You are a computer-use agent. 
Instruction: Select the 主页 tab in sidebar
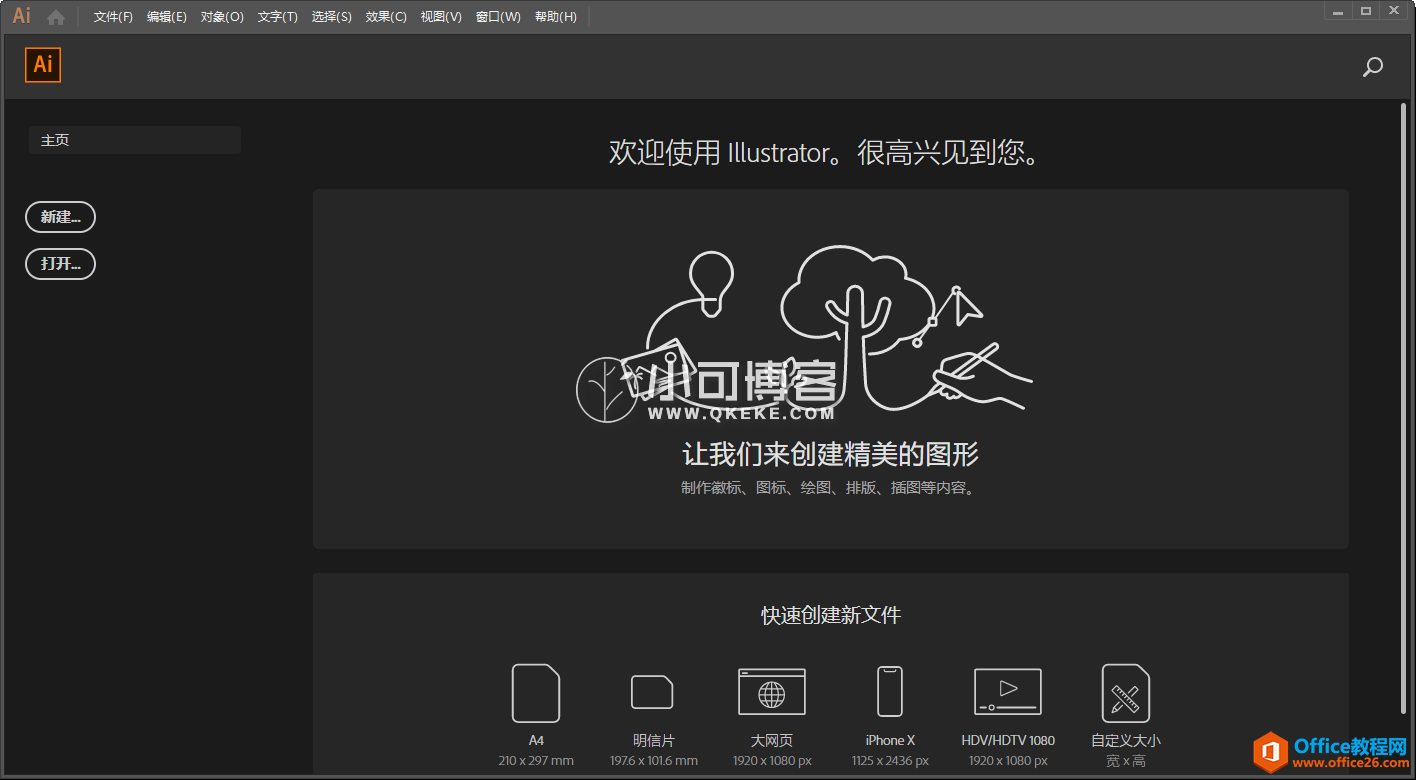pos(134,140)
